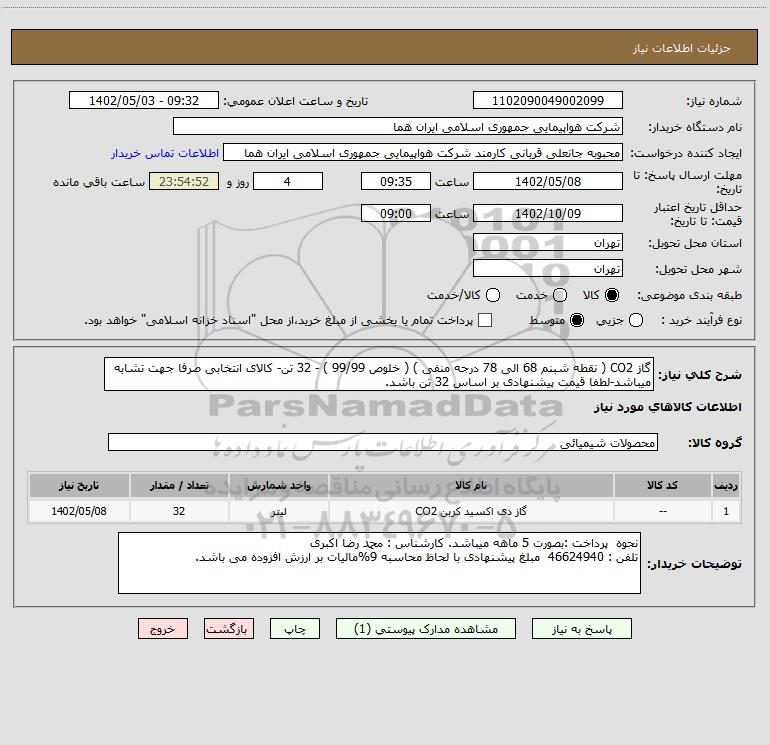Click the جزئیات اطلاعات نیاز header title
770x745 pixels.
pos(681,48)
